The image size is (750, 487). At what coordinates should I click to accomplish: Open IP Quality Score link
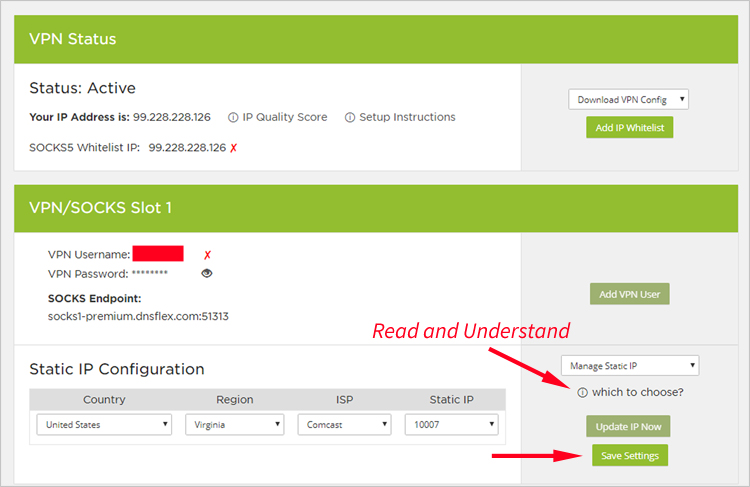pyautogui.click(x=285, y=117)
